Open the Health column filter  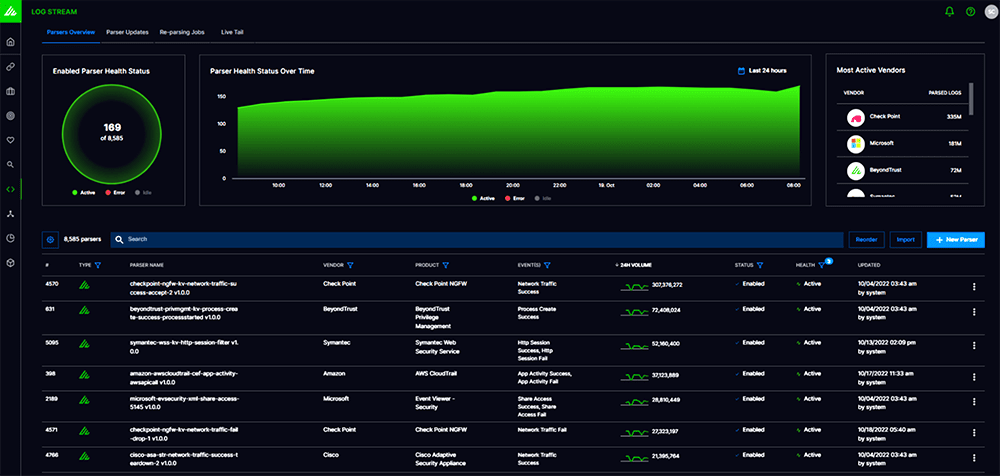821,265
